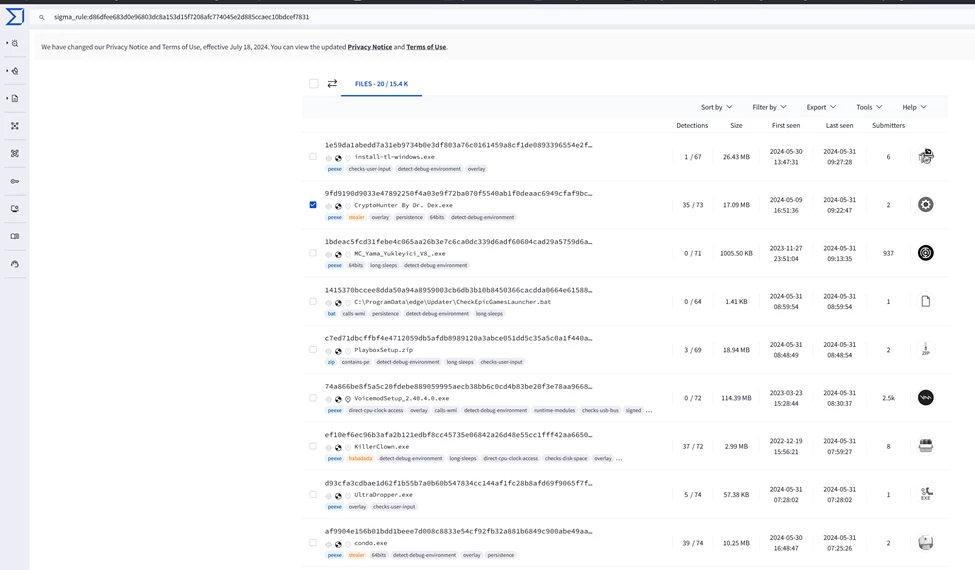
Task: Click the EXE icon for UltraDropper.exe
Action: coord(925,494)
